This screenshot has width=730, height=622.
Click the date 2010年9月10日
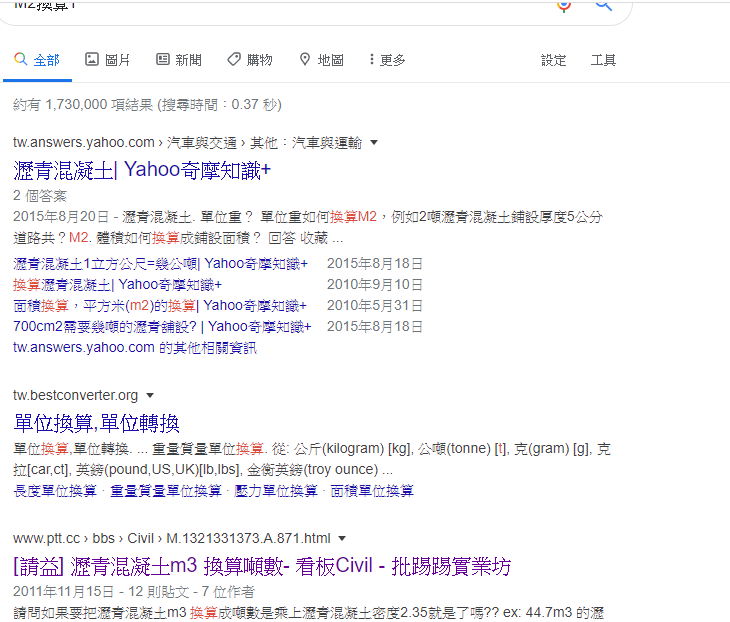coord(375,284)
